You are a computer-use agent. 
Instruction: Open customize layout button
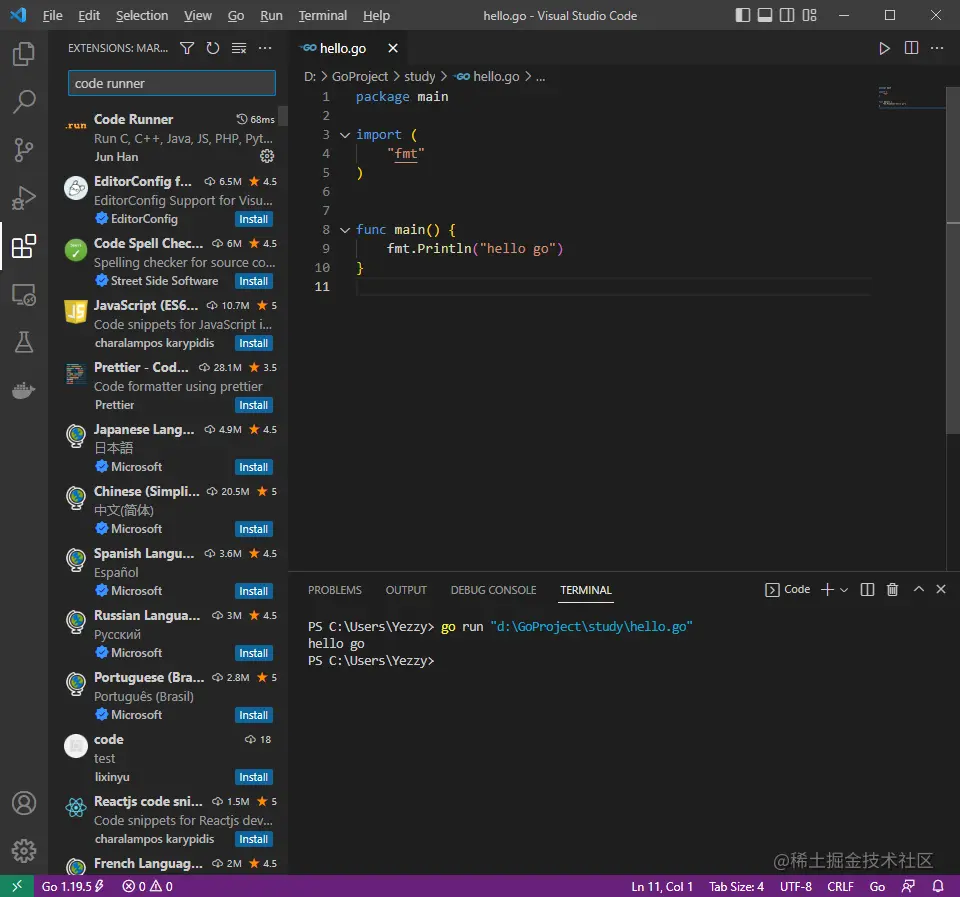(x=809, y=15)
